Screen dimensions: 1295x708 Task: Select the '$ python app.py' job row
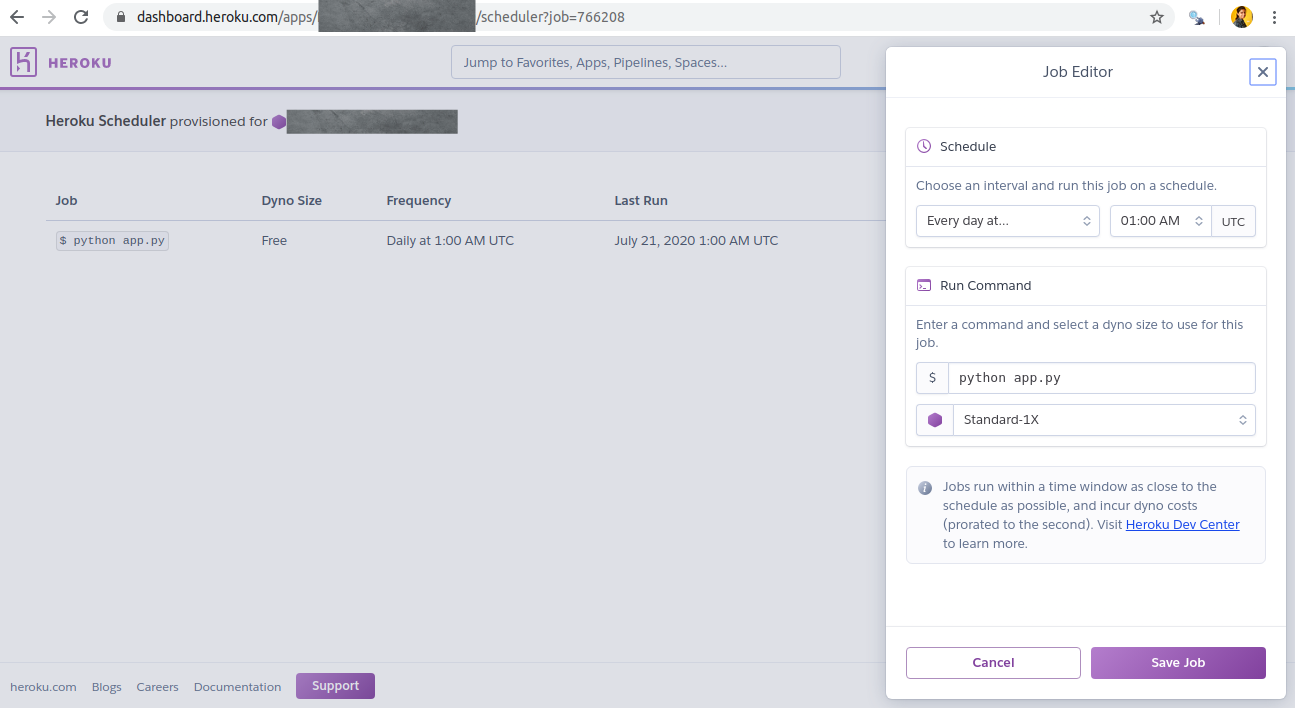coord(112,241)
